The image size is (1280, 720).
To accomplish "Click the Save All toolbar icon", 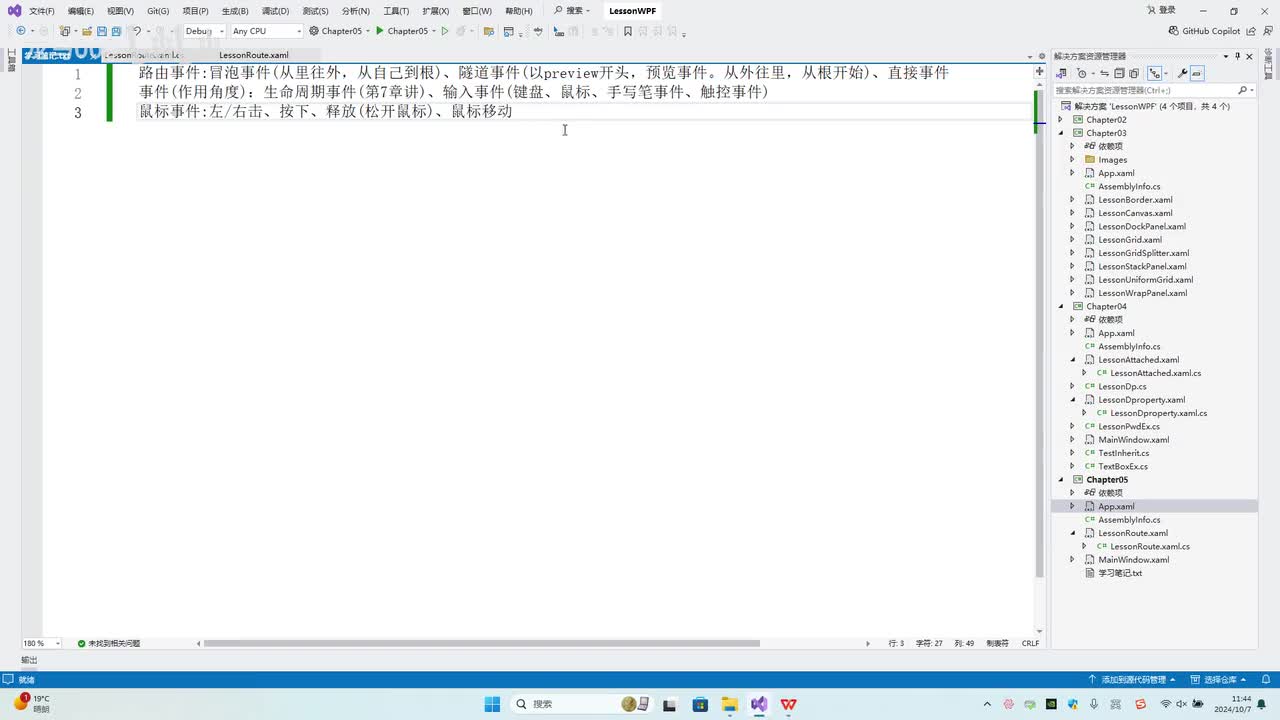I will coord(115,31).
